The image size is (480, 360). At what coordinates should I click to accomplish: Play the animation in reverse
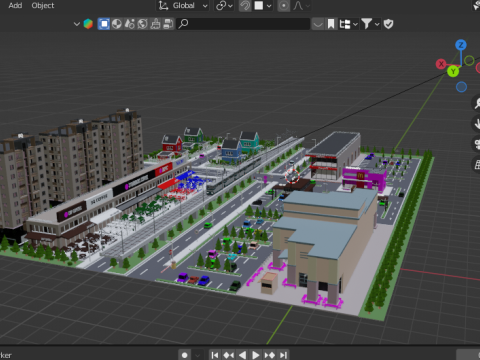pyautogui.click(x=242, y=355)
